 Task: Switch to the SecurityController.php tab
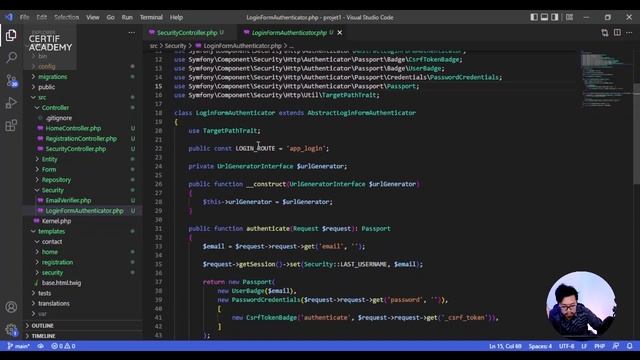pyautogui.click(x=187, y=33)
